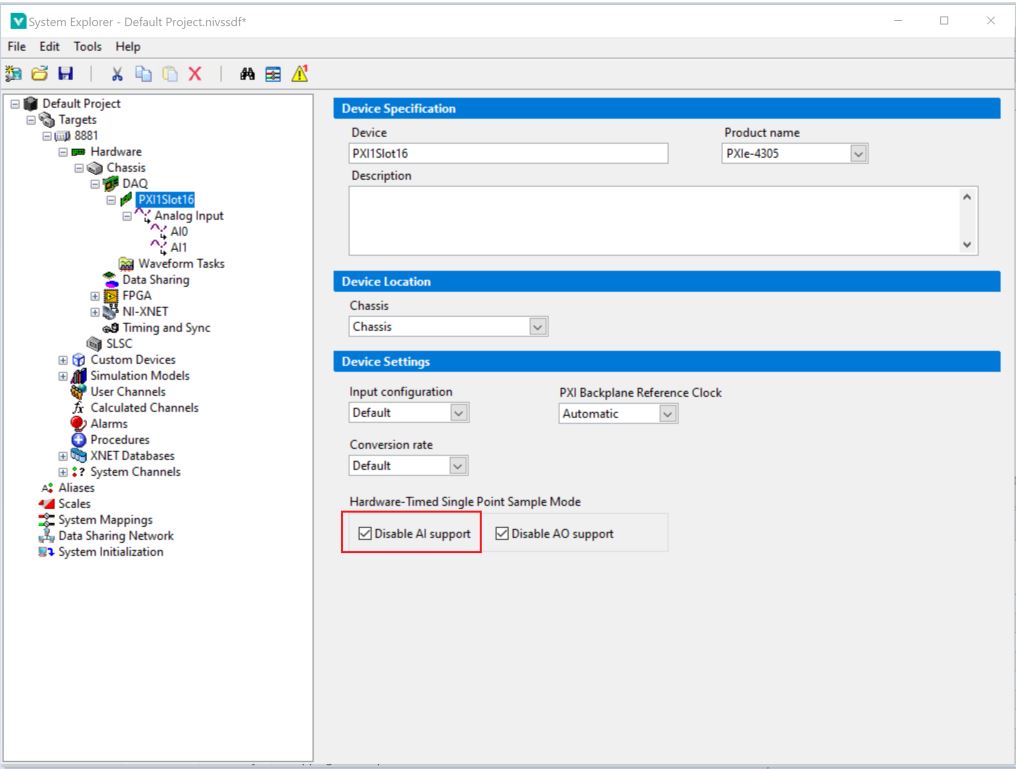Expand the NI-XNET tree node
The width and height of the screenshot is (1016, 769).
tap(95, 312)
